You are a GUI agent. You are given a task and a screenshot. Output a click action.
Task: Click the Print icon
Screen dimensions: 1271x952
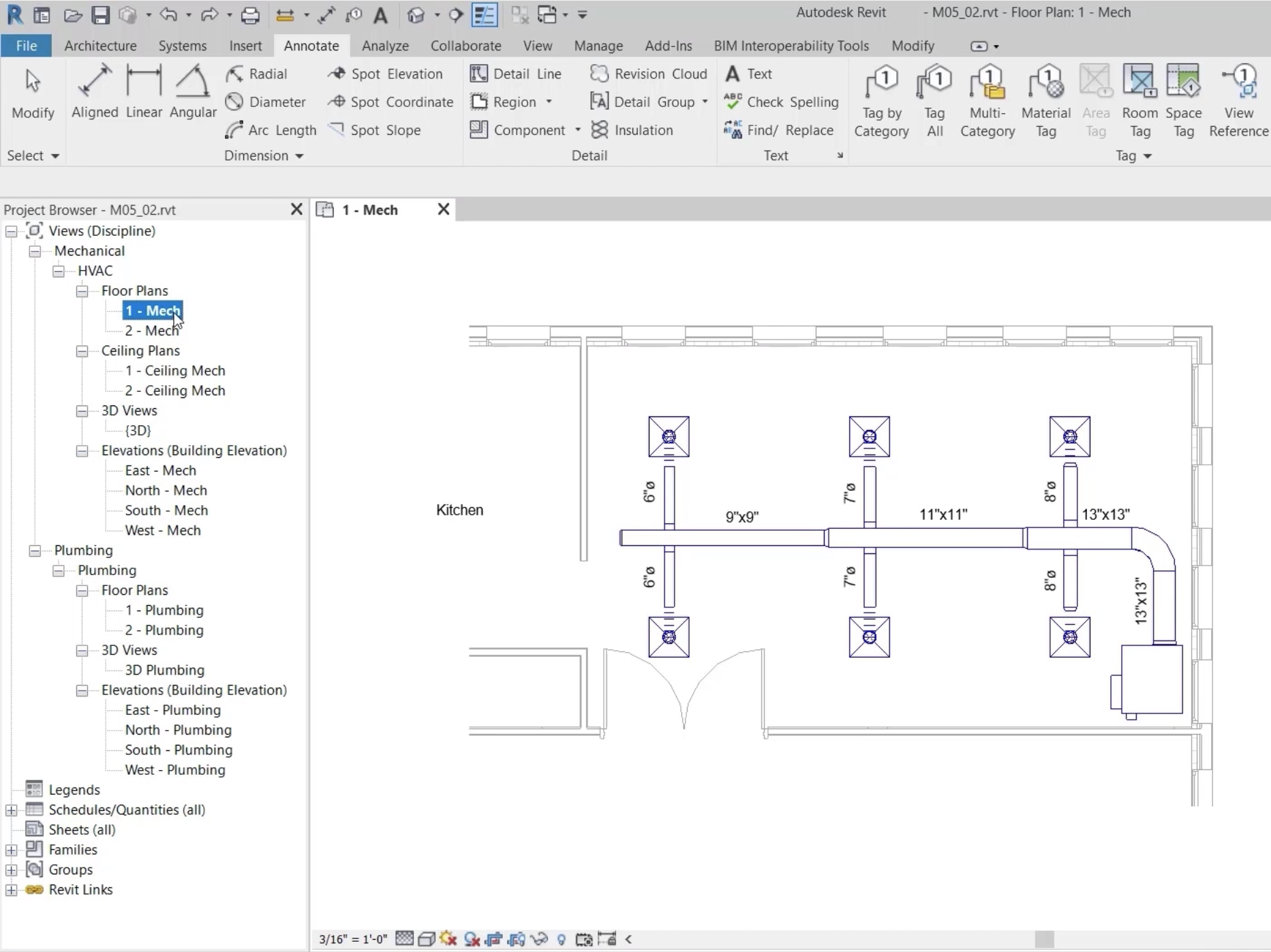tap(250, 14)
